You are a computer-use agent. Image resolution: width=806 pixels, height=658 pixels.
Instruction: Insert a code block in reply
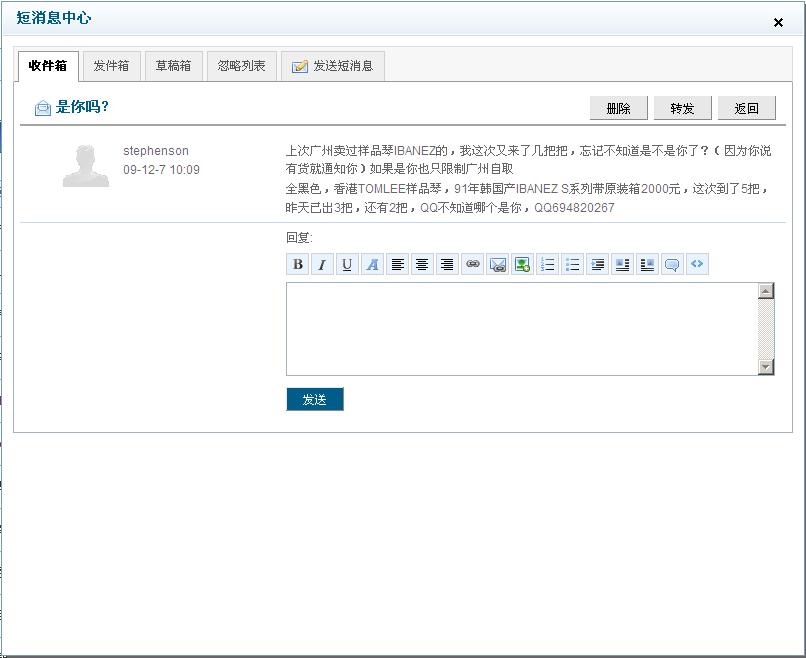tap(697, 265)
